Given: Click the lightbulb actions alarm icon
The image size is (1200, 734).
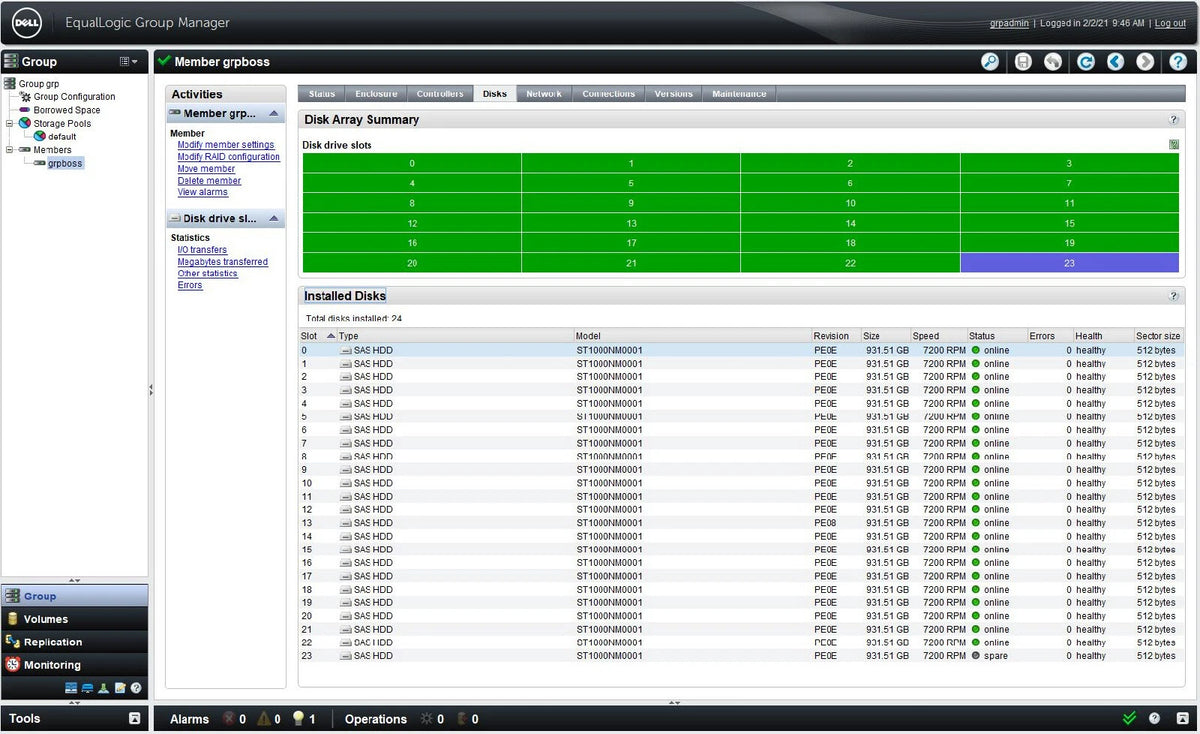Looking at the screenshot, I should pyautogui.click(x=299, y=719).
